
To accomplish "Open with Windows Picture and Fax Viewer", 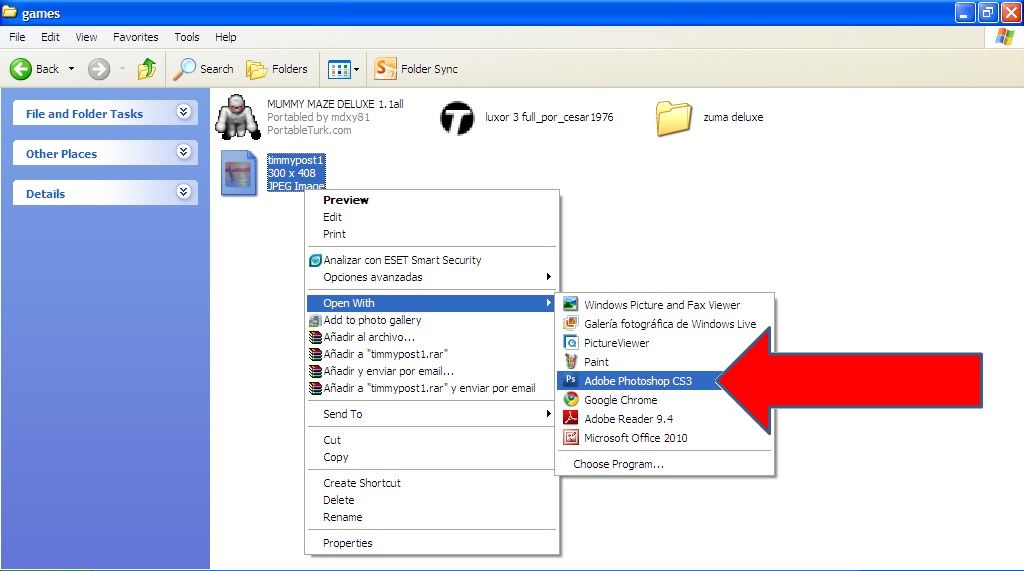I will click(x=665, y=305).
